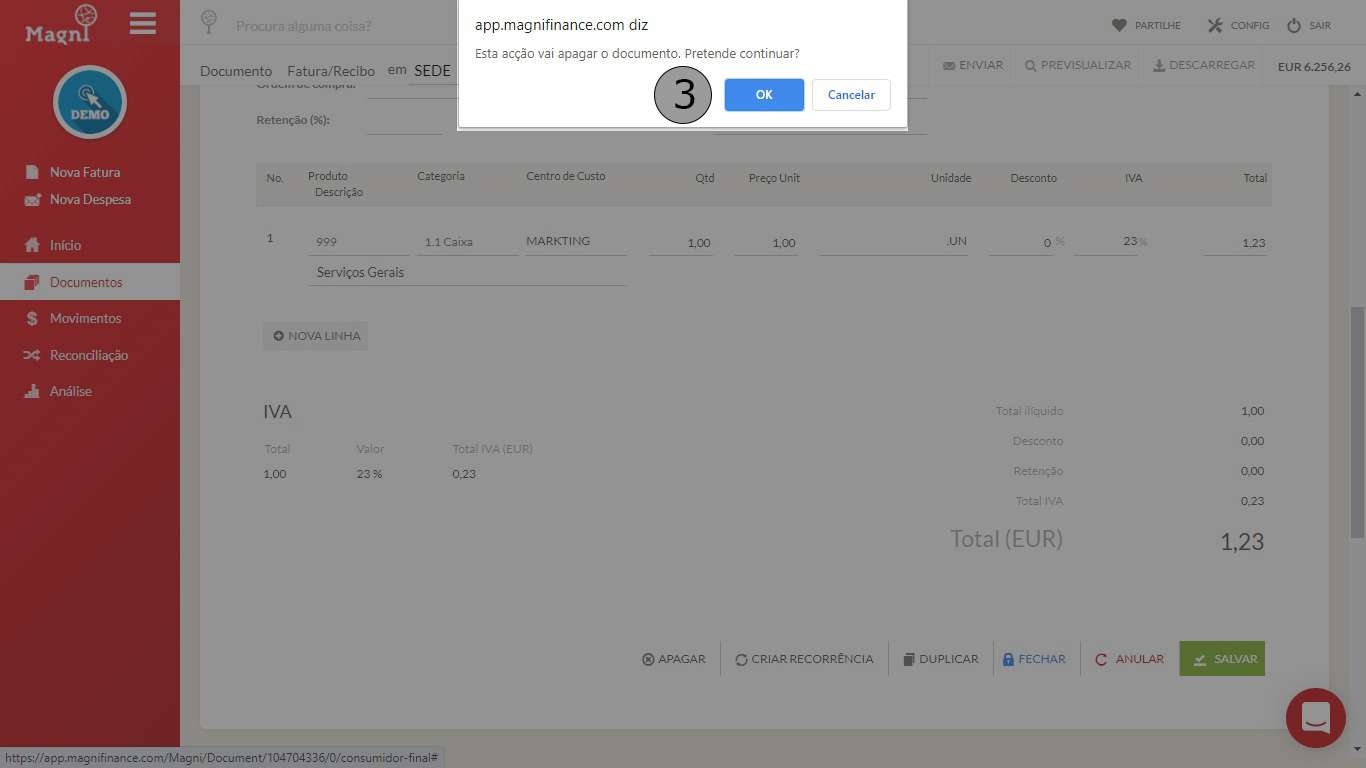Create a Nova Despesa
The width and height of the screenshot is (1366, 768).
pos(78,199)
